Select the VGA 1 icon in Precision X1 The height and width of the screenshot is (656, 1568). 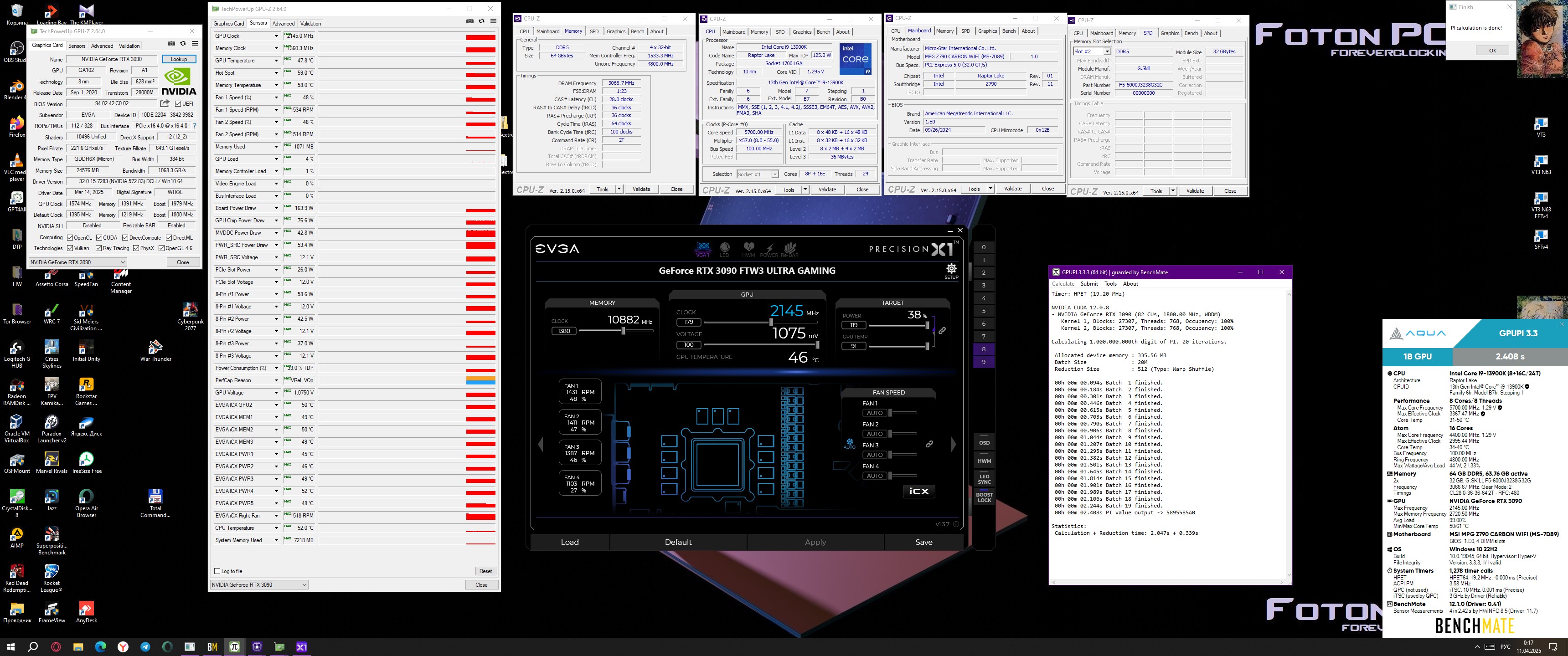(702, 250)
